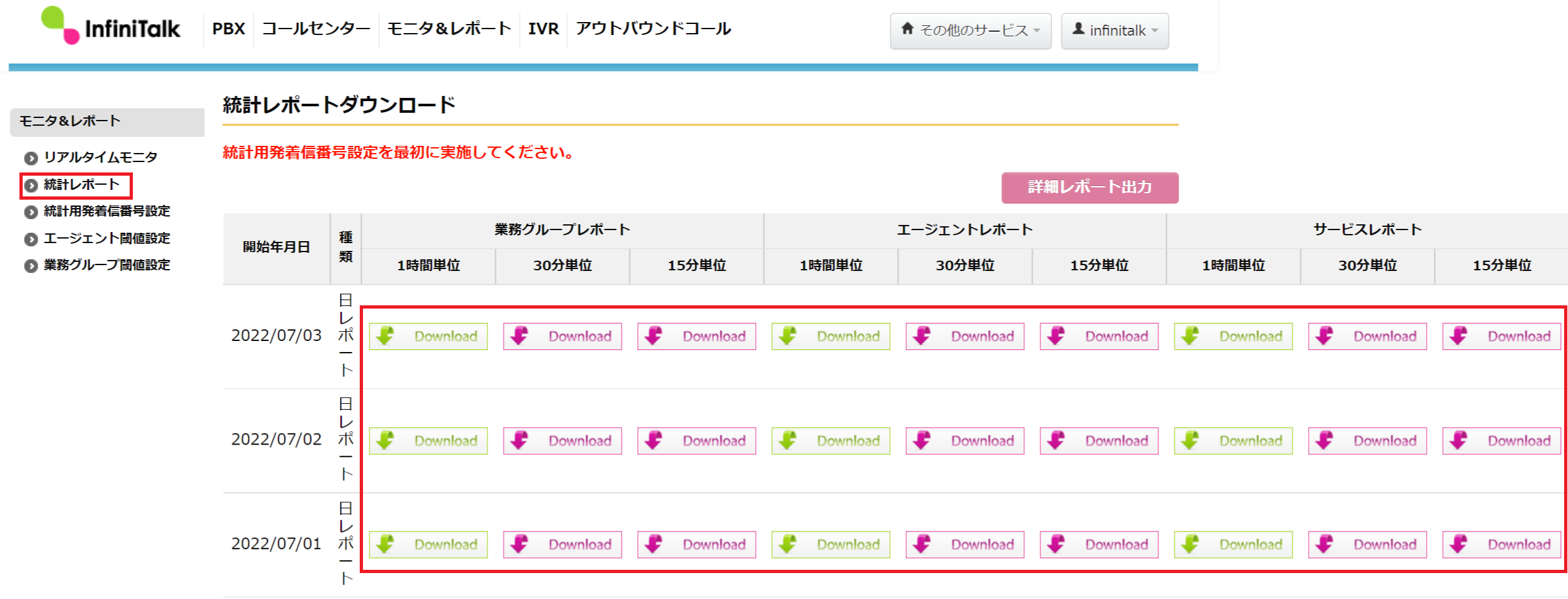The height and width of the screenshot is (599, 1568).
Task: Click the エージェントレポート column group header
Action: (965, 229)
